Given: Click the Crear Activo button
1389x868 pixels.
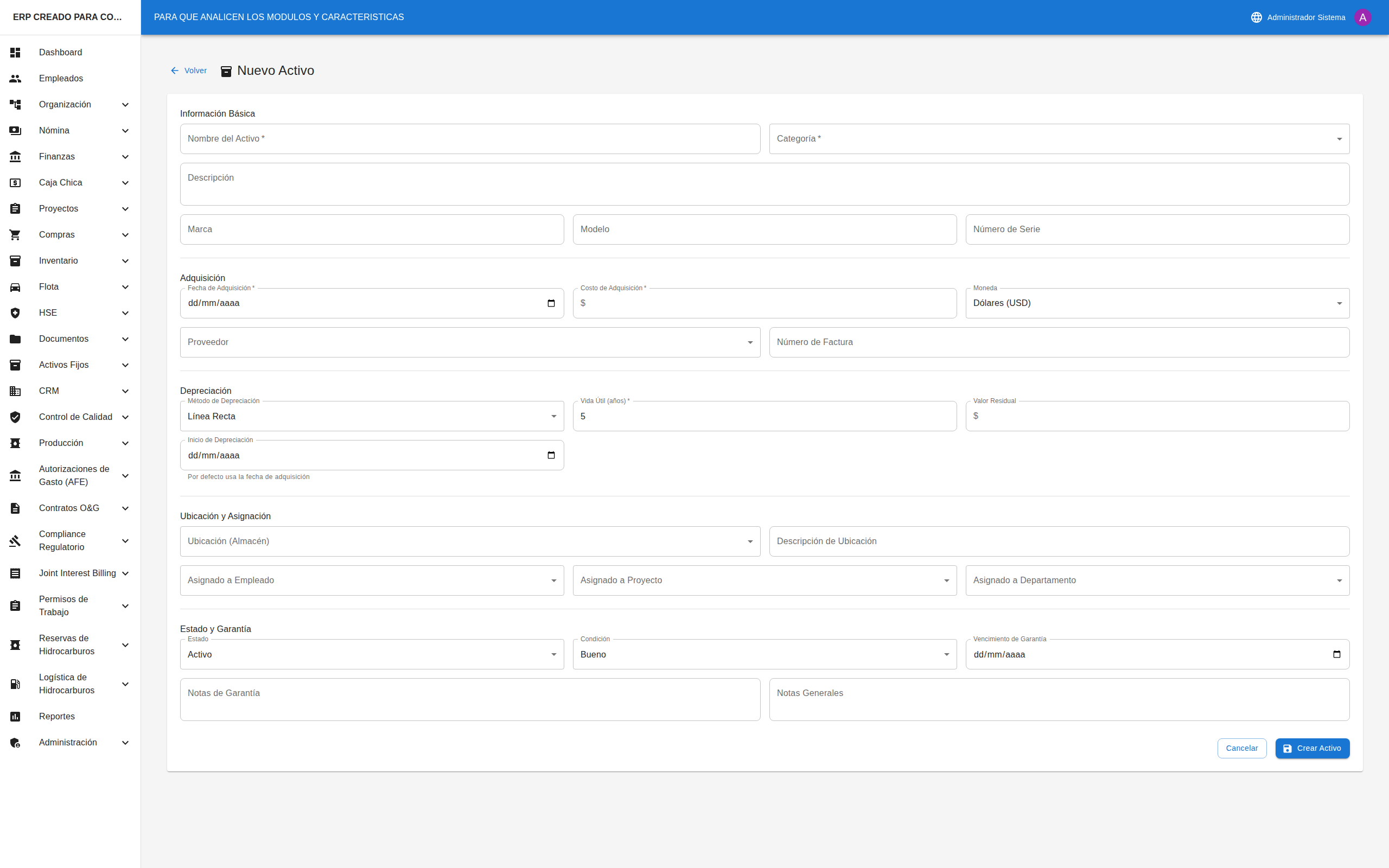Looking at the screenshot, I should click(x=1312, y=748).
